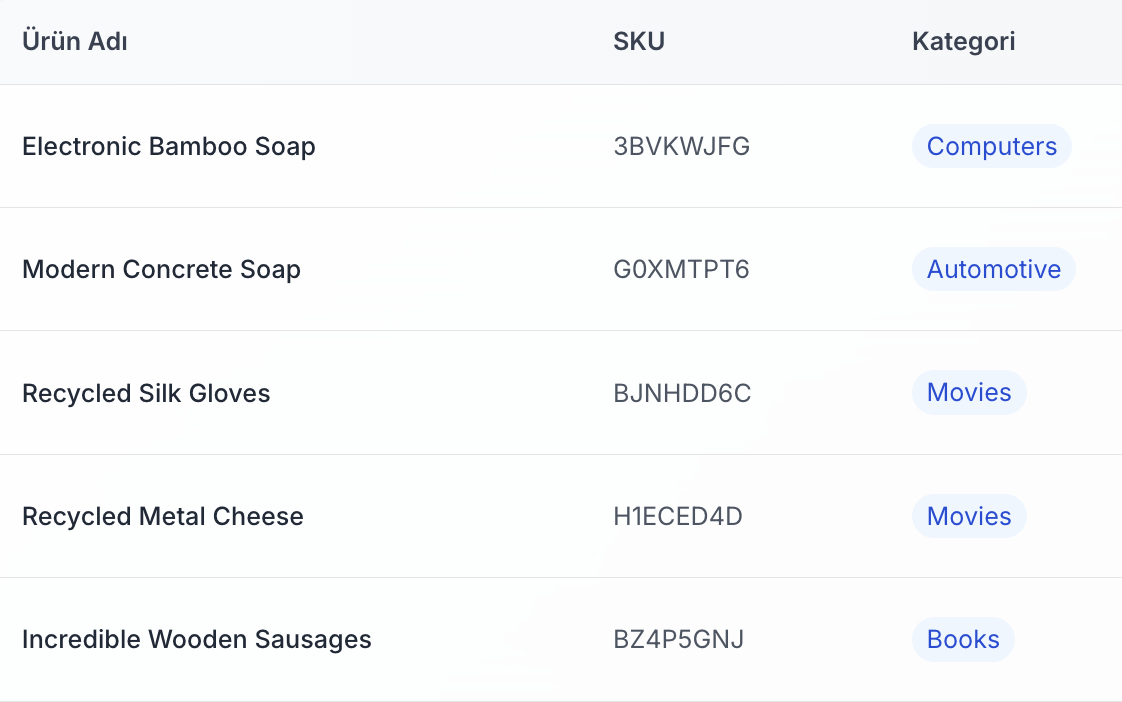Screen dimensions: 1122x702
Task: Open Electronic Bamboo Soap product
Action: 169,146
